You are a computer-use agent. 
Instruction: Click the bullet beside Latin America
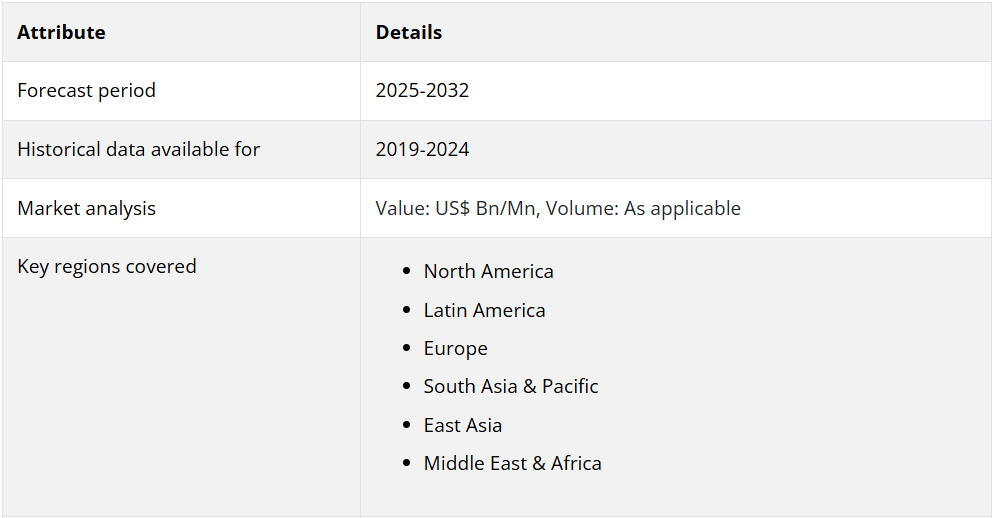pyautogui.click(x=405, y=311)
